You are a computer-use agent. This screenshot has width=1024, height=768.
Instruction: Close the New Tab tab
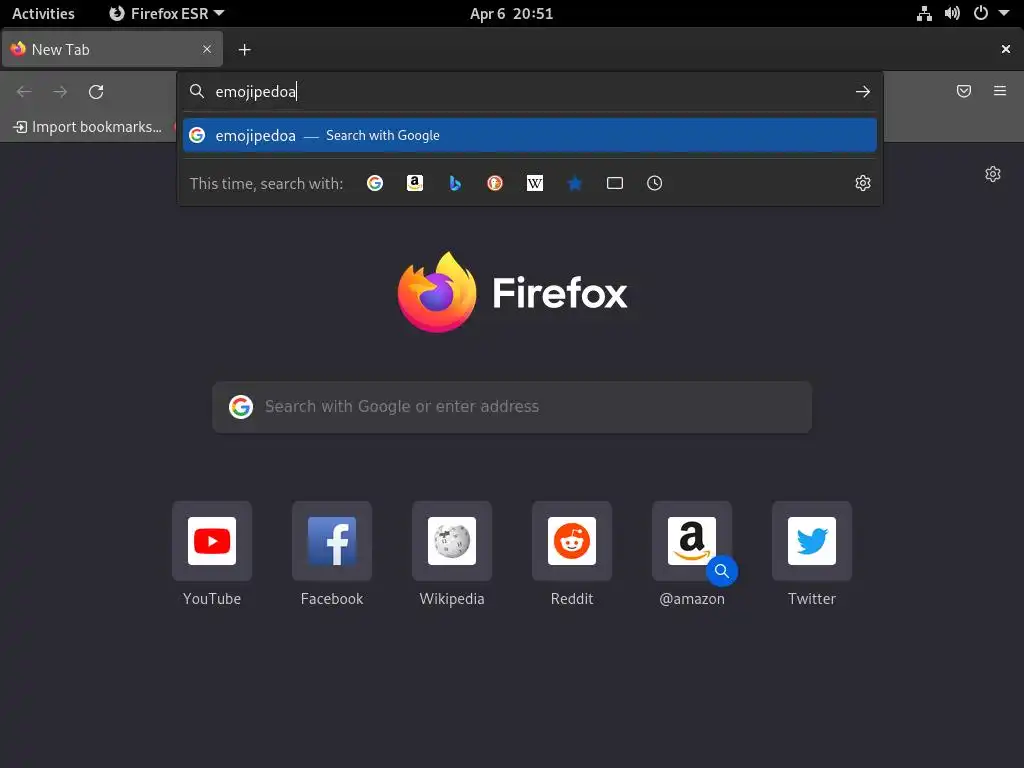click(207, 49)
